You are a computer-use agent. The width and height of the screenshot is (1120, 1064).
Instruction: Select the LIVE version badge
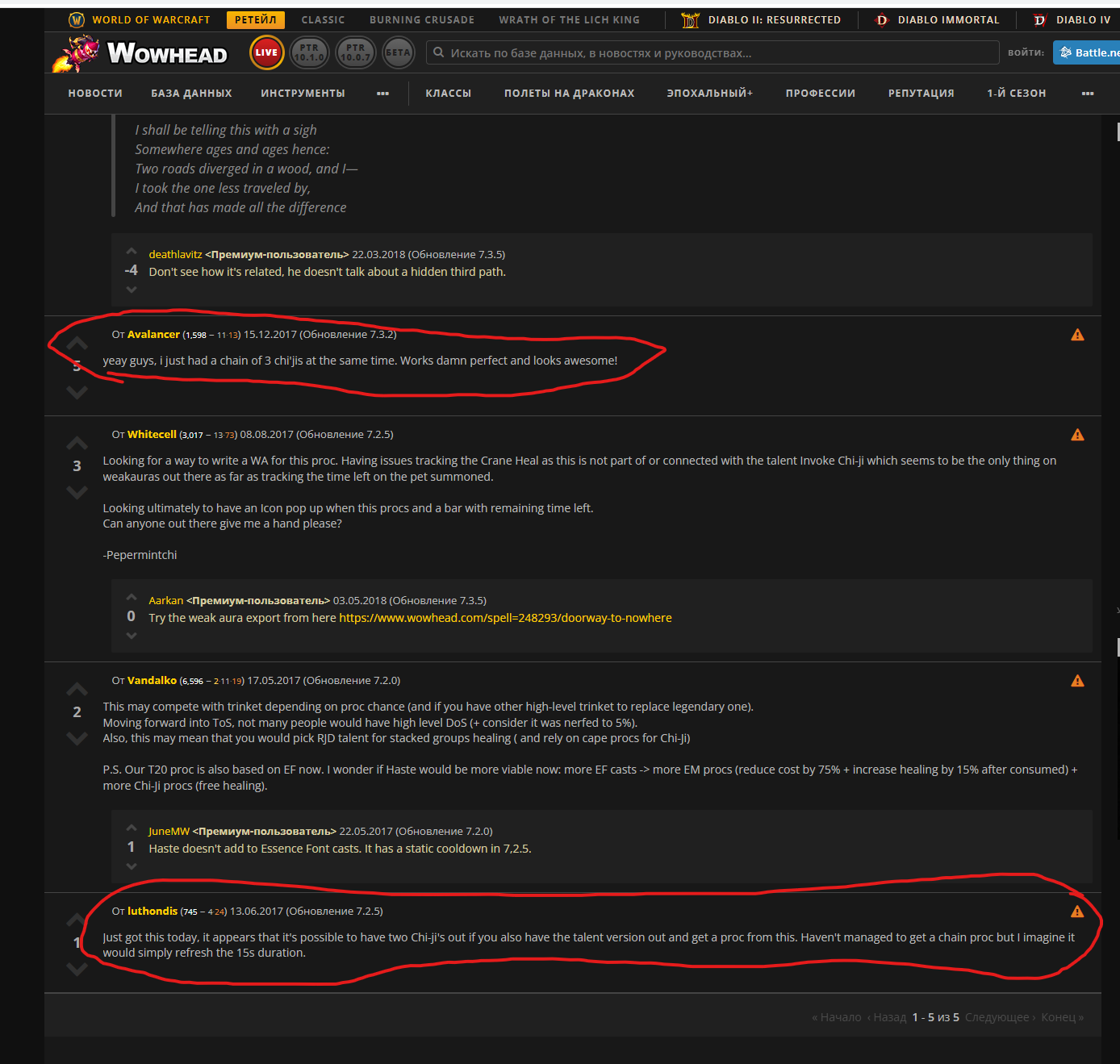tap(266, 52)
